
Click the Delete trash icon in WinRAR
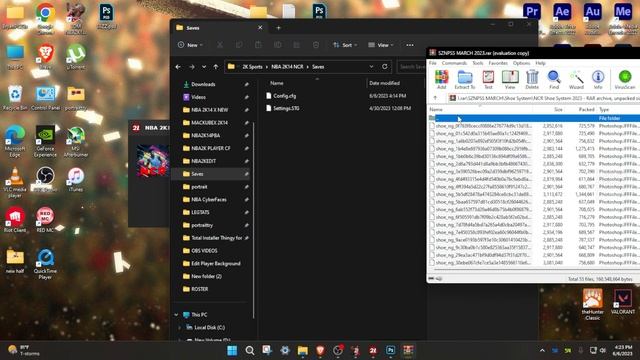[x=532, y=79]
